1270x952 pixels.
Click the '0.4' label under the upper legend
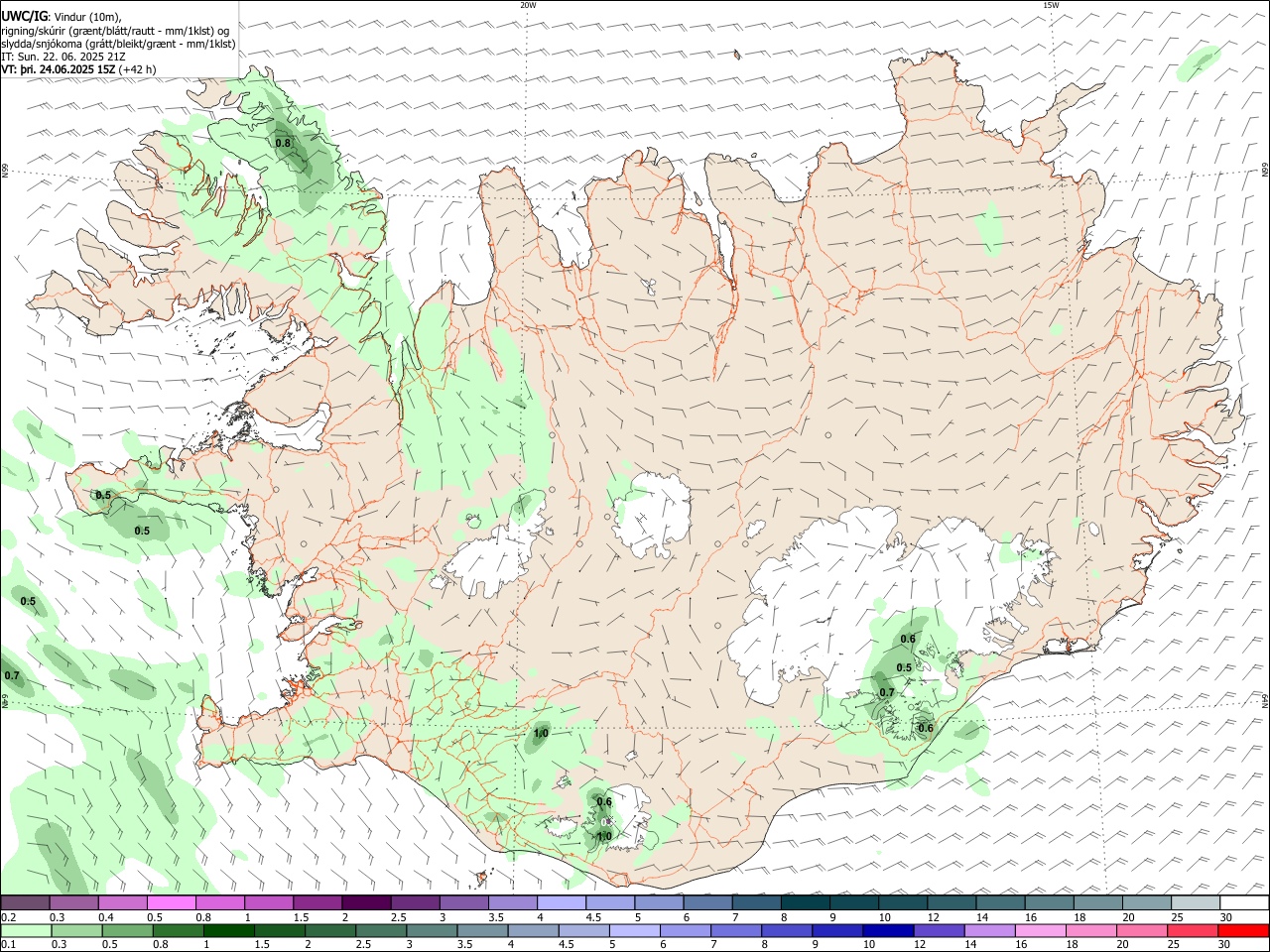click(106, 917)
